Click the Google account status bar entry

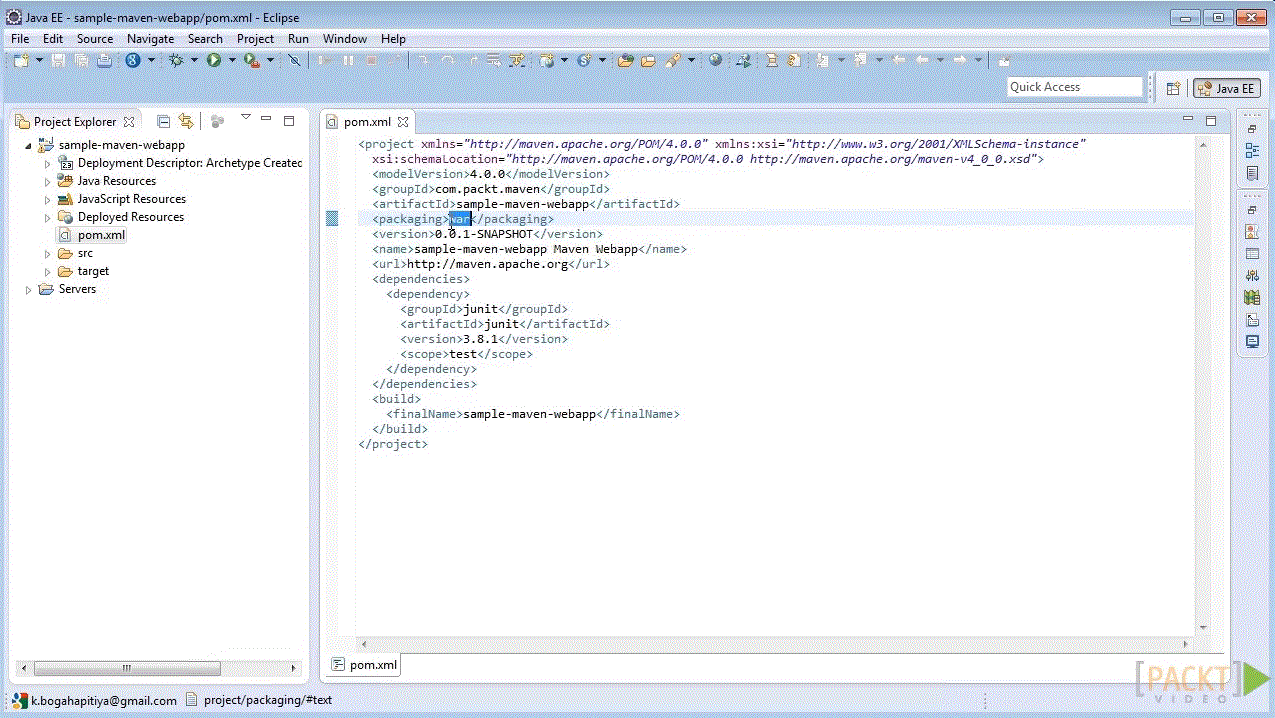tap(94, 700)
